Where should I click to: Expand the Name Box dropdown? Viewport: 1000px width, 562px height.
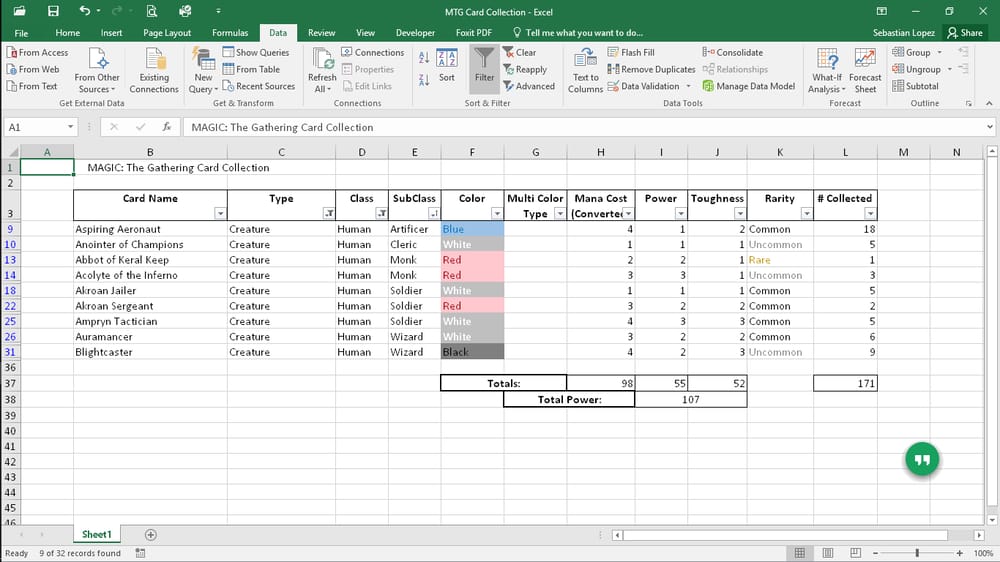click(70, 127)
